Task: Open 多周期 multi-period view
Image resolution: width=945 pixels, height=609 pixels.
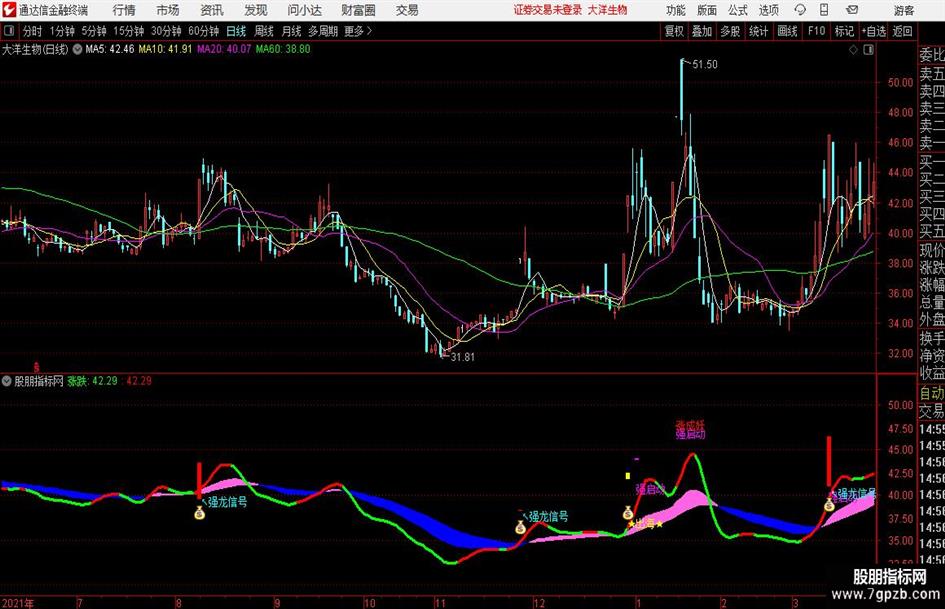Action: pos(323,31)
